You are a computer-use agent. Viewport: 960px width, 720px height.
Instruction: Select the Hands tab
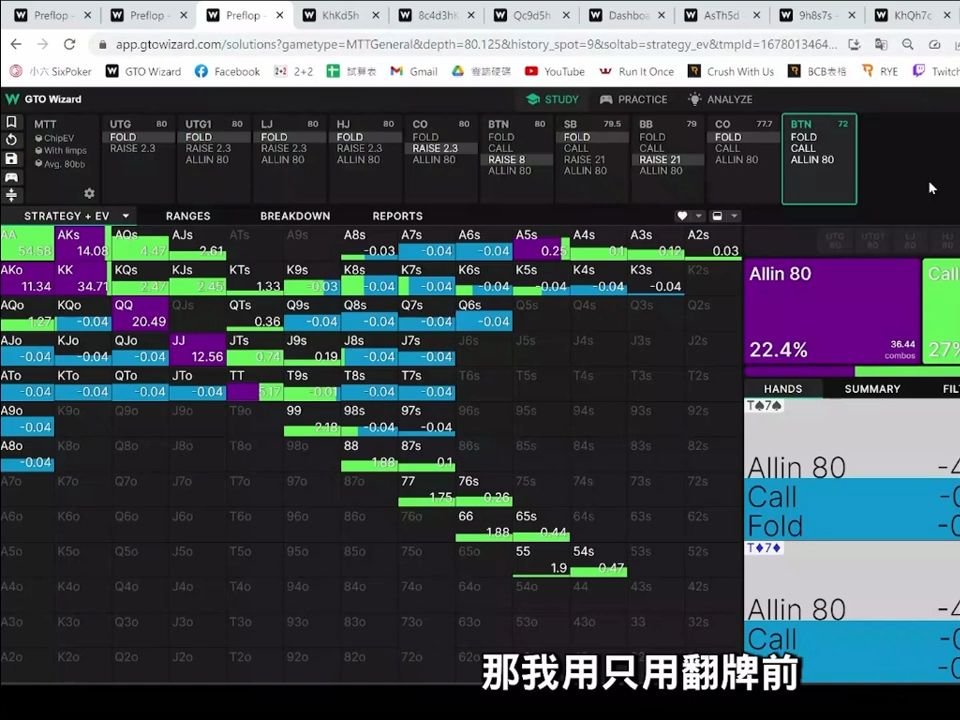(x=782, y=389)
